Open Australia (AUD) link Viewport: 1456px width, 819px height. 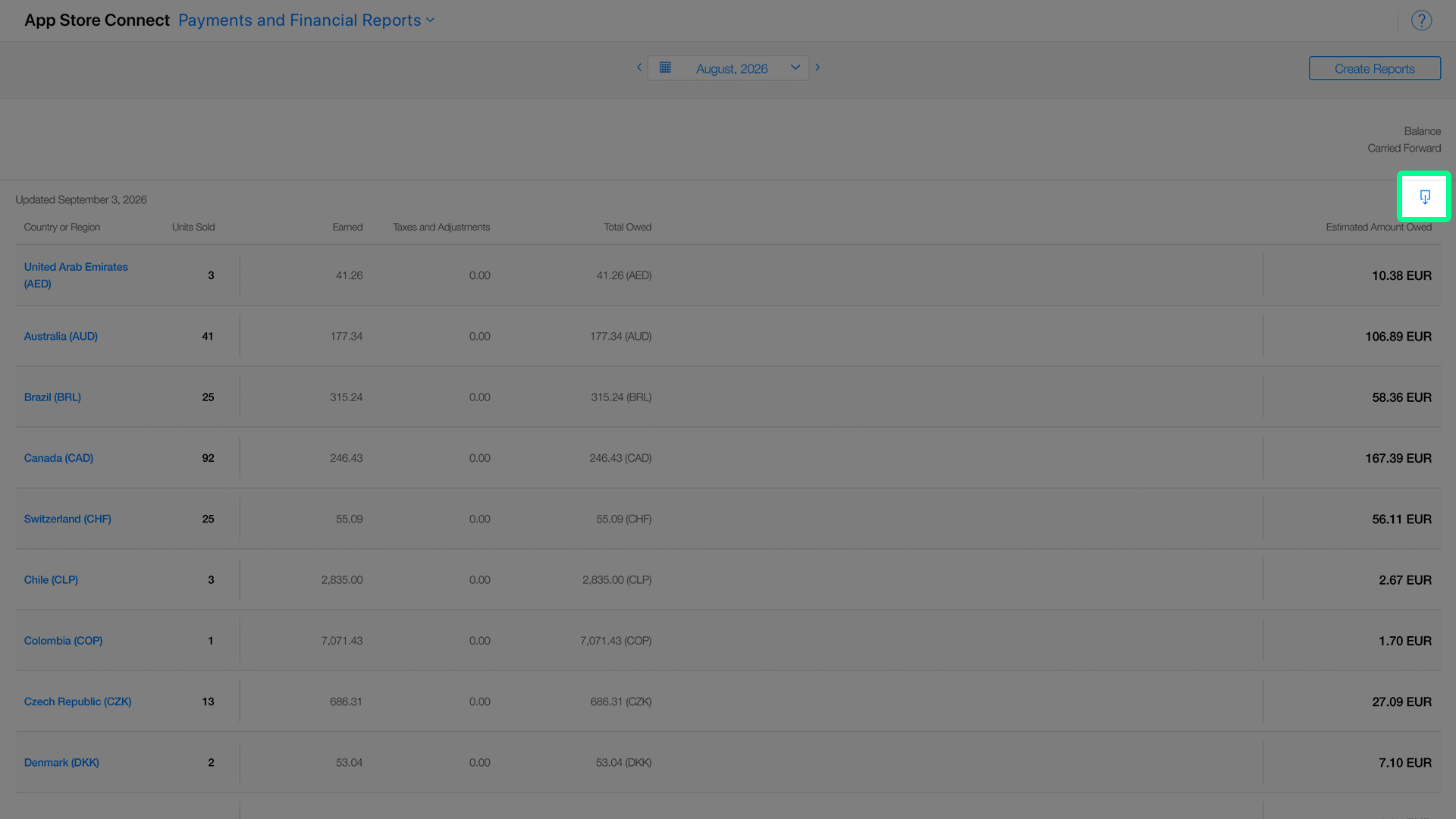coord(61,336)
